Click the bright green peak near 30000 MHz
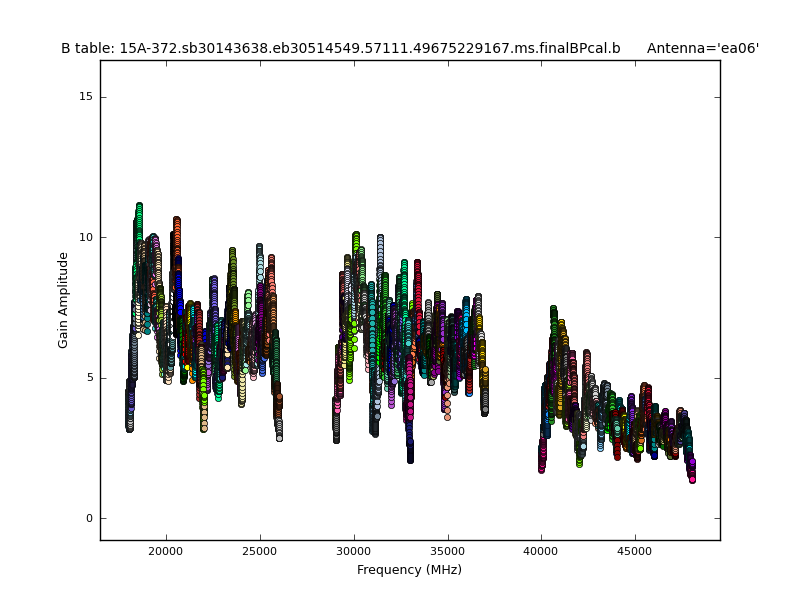Image resolution: width=800 pixels, height=600 pixels. (x=356, y=236)
